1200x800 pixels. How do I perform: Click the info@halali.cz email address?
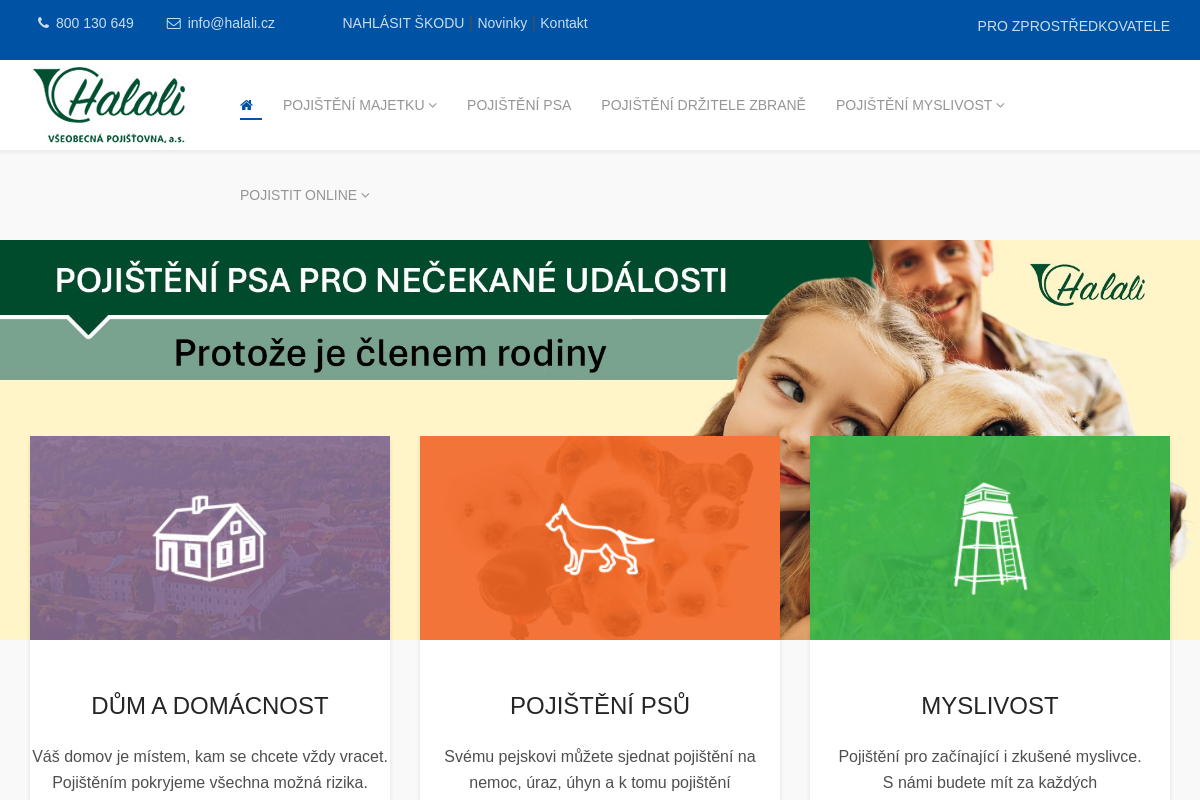point(231,22)
